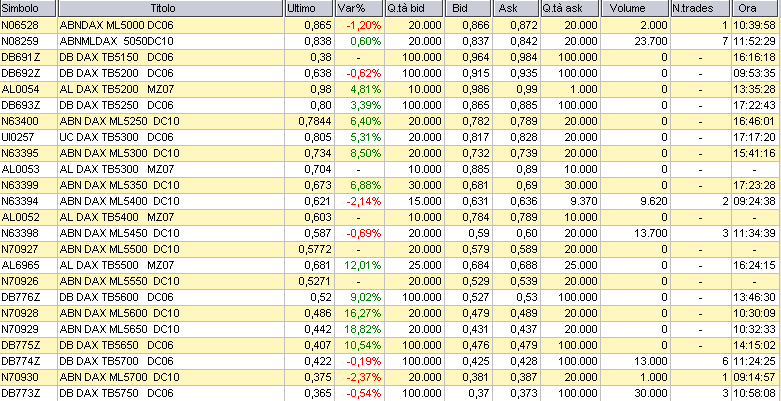Viewport: 781px width, 401px height.
Task: Select symbol AL0053
Action: (x=20, y=169)
